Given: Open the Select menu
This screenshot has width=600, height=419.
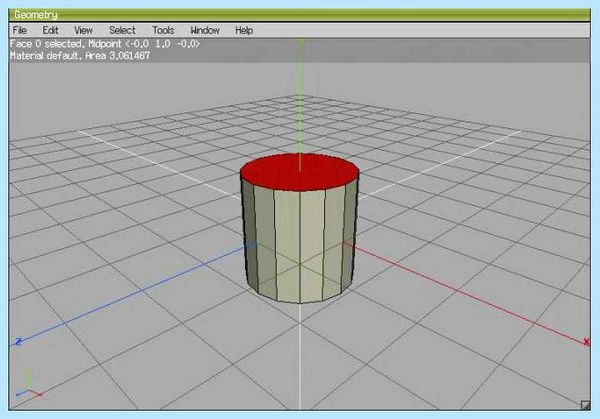Looking at the screenshot, I should click(x=122, y=30).
